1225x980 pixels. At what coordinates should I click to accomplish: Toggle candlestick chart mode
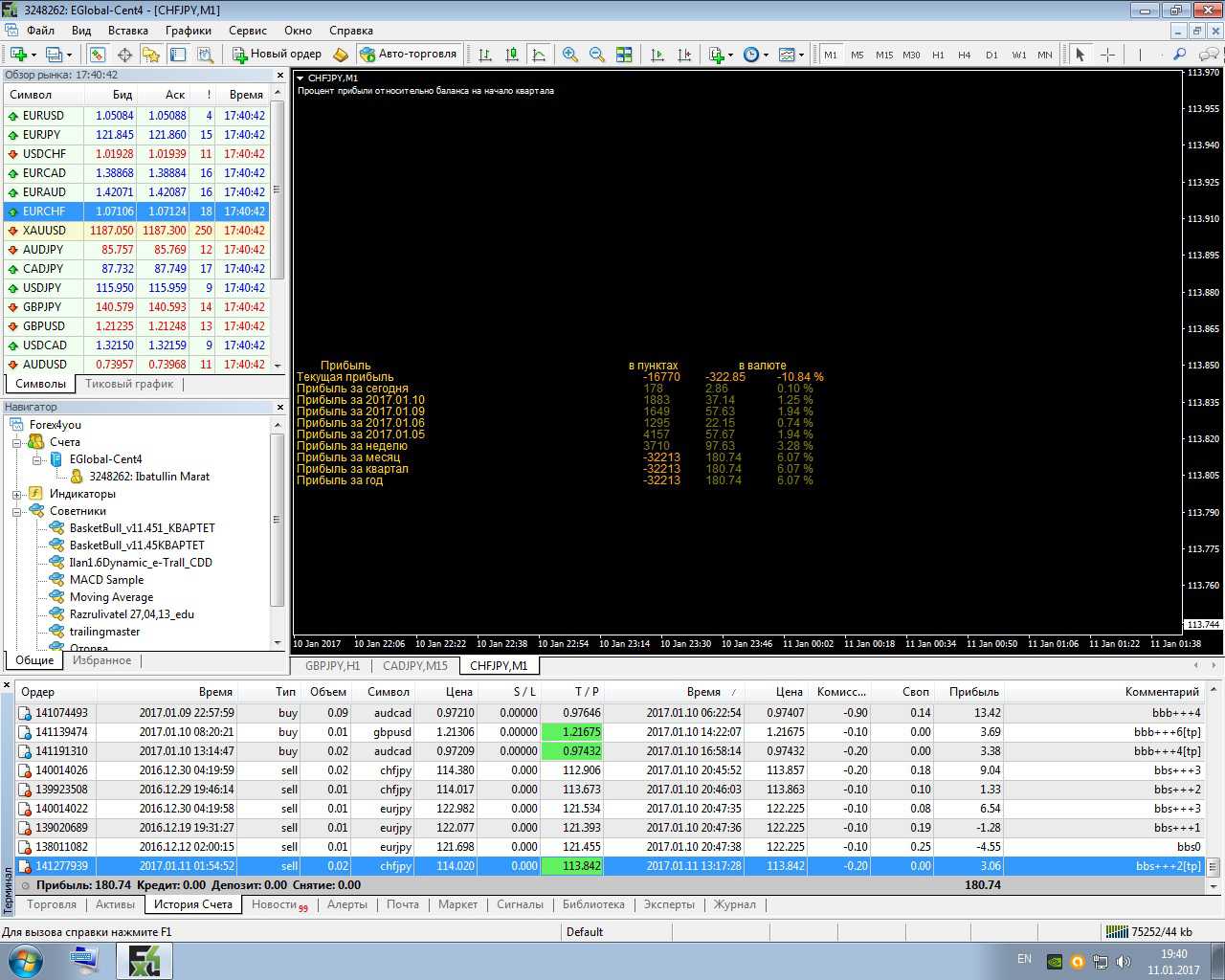pos(512,55)
